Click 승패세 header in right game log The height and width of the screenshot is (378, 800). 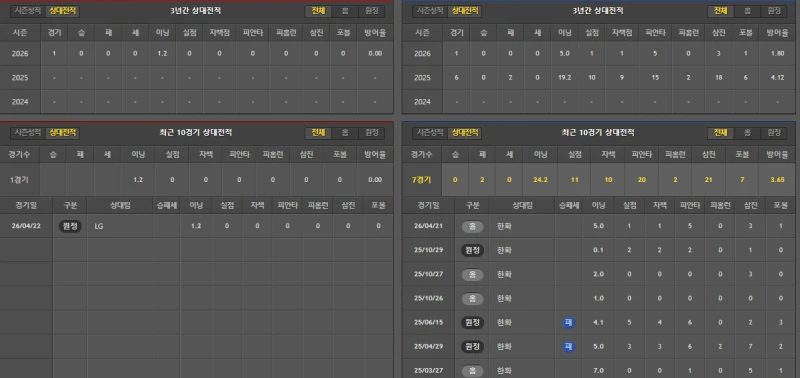[x=569, y=205]
